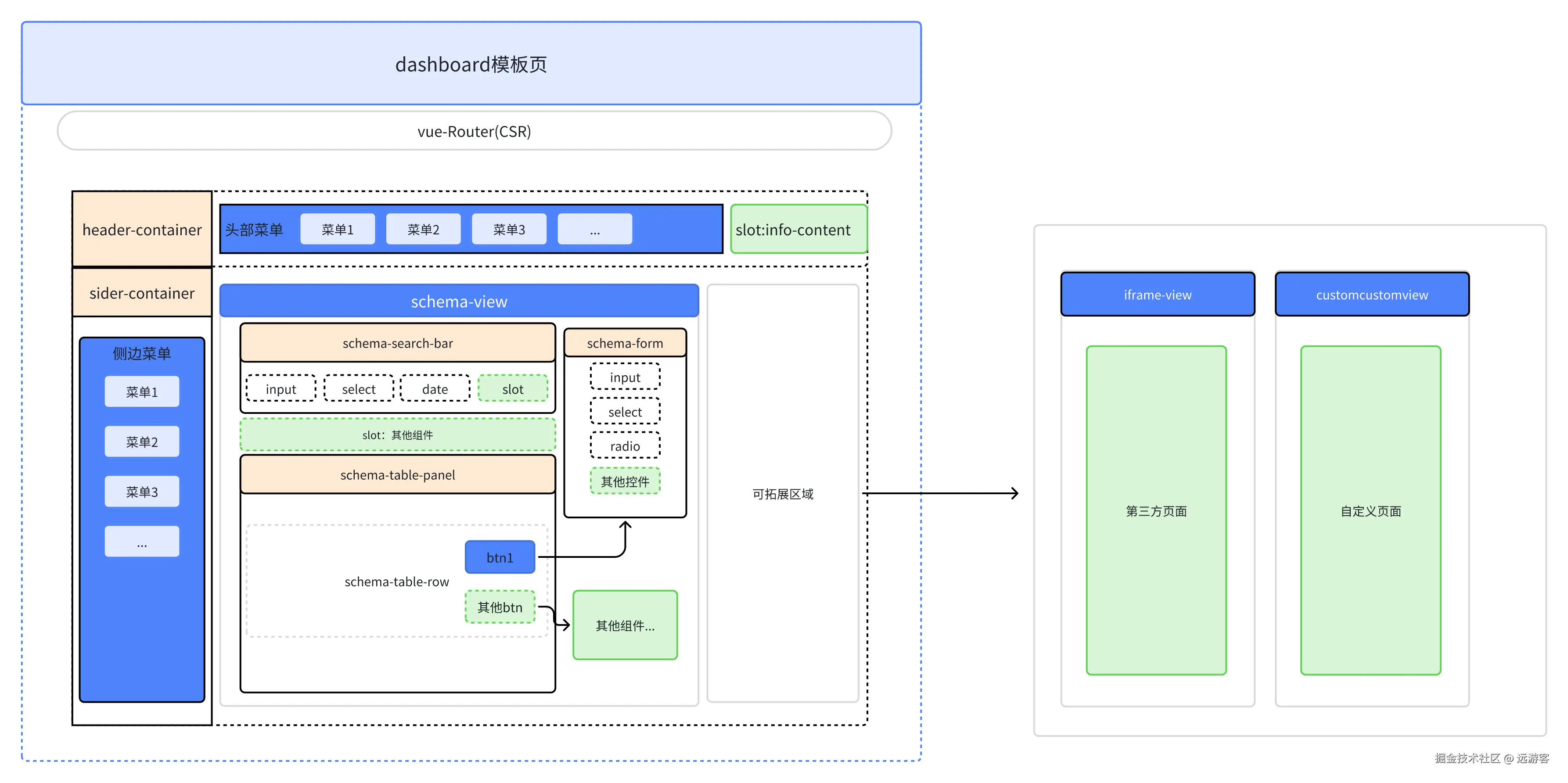Click the slot:info-content green box
1568x783 pixels.
pyautogui.click(x=798, y=230)
